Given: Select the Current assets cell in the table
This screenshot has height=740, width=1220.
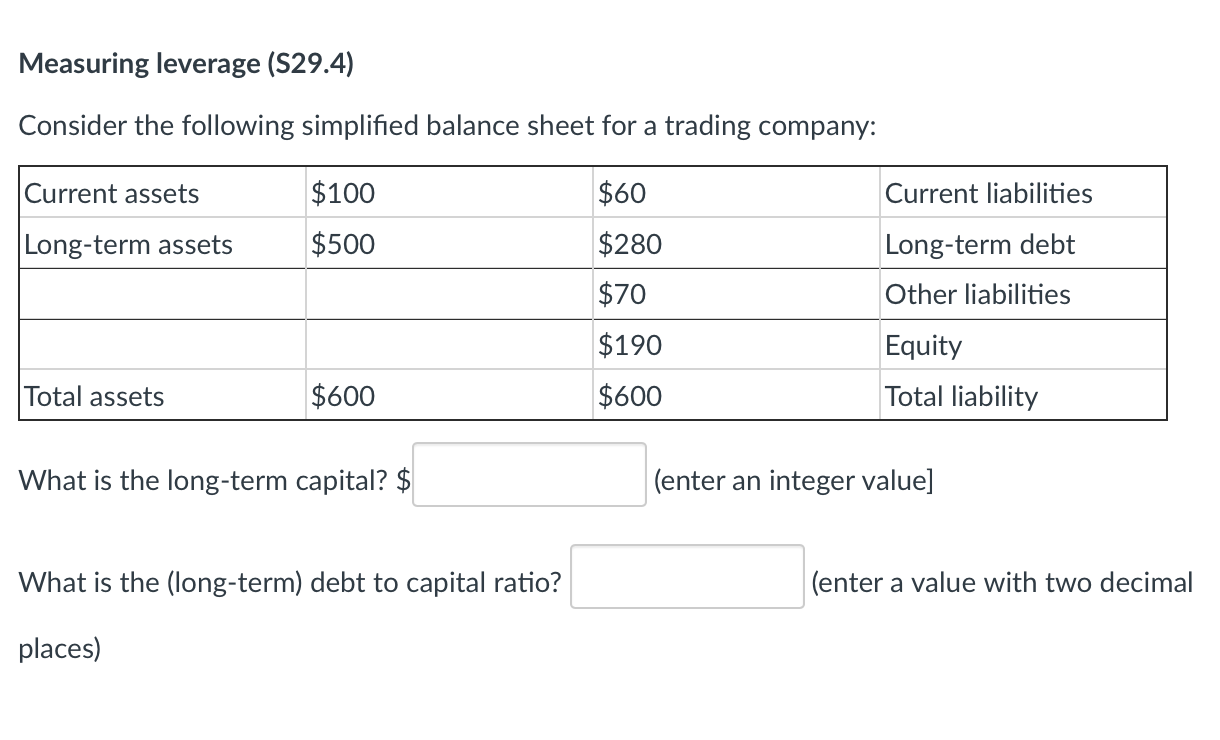Looking at the screenshot, I should coord(113,193).
